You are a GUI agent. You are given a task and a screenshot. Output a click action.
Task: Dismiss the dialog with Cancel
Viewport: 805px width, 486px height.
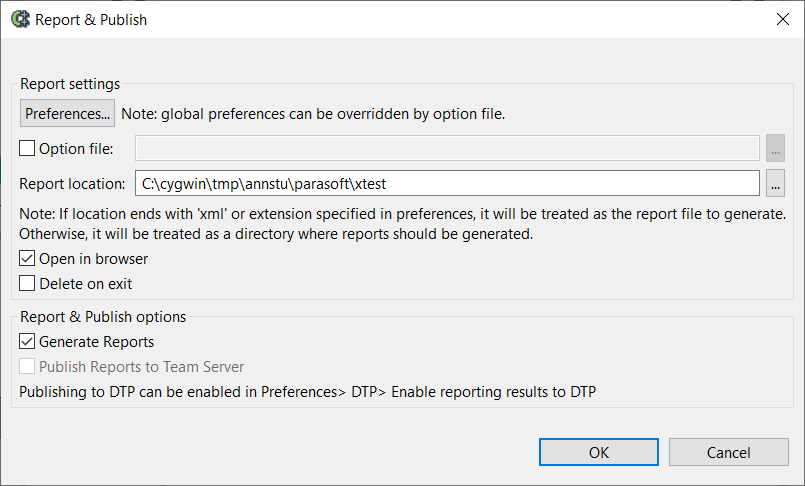(729, 452)
